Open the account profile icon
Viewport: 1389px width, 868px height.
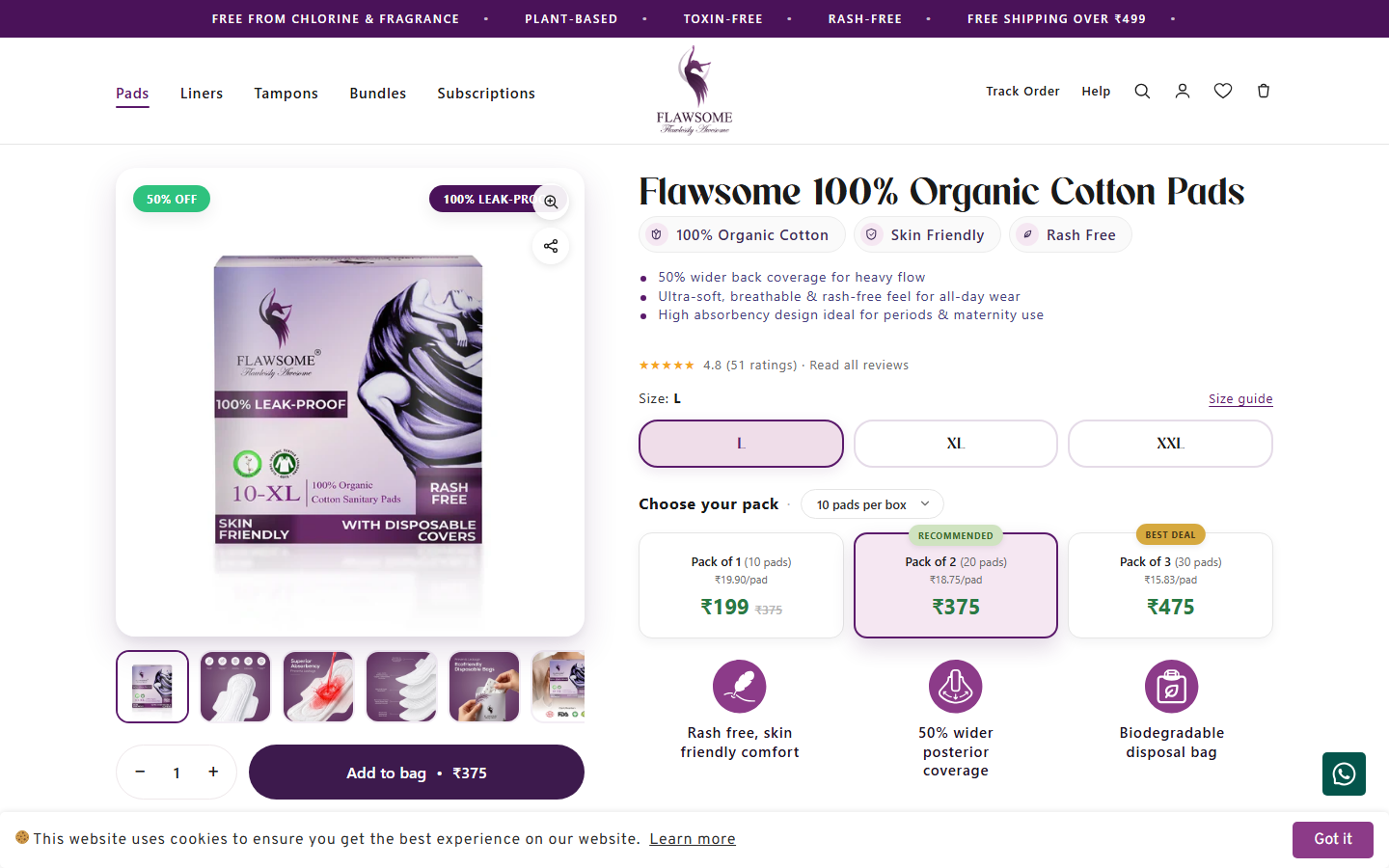click(1183, 91)
